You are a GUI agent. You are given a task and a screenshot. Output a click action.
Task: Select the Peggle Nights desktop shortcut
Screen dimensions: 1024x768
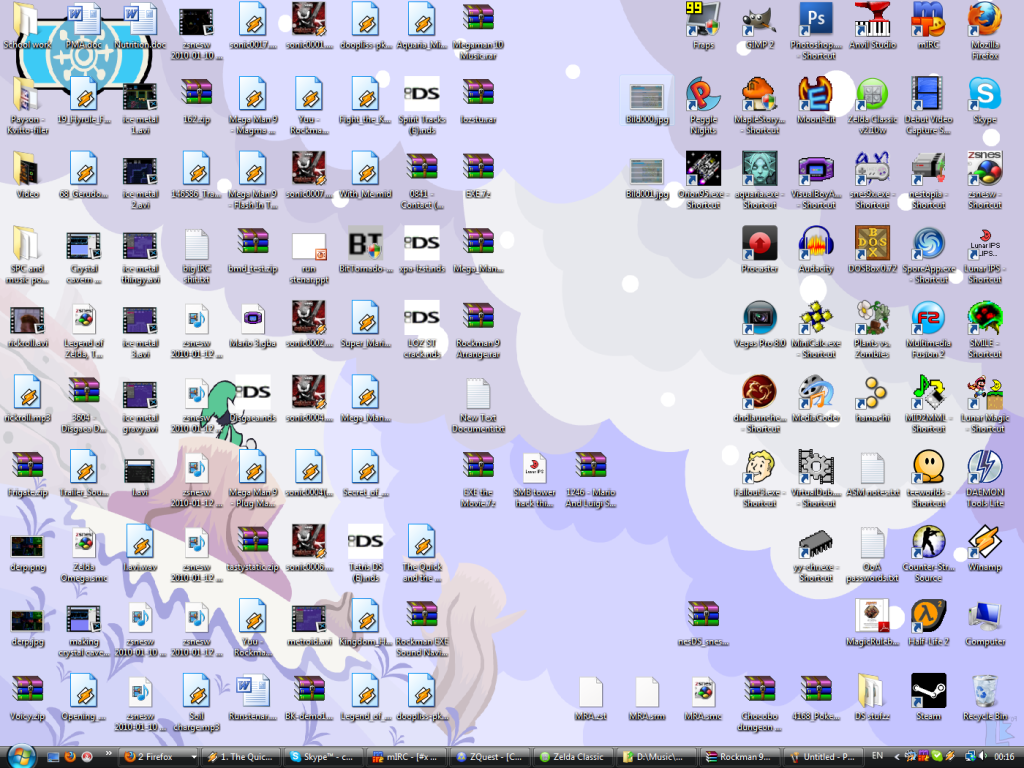coord(703,96)
